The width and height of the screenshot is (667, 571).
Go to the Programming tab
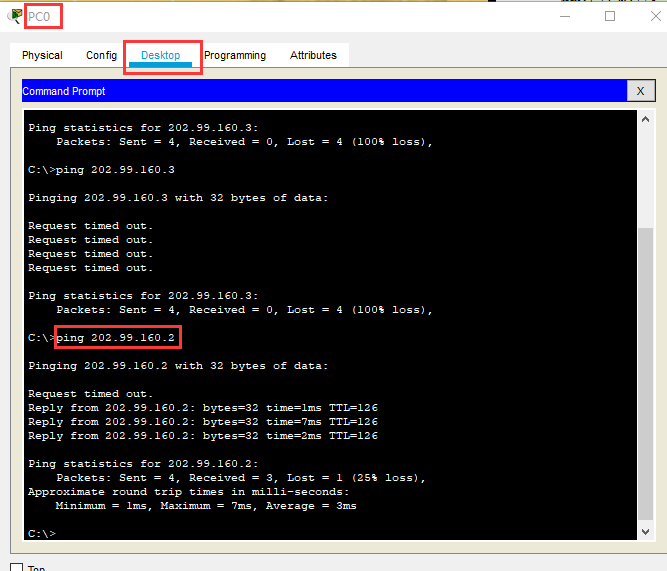[x=235, y=56]
